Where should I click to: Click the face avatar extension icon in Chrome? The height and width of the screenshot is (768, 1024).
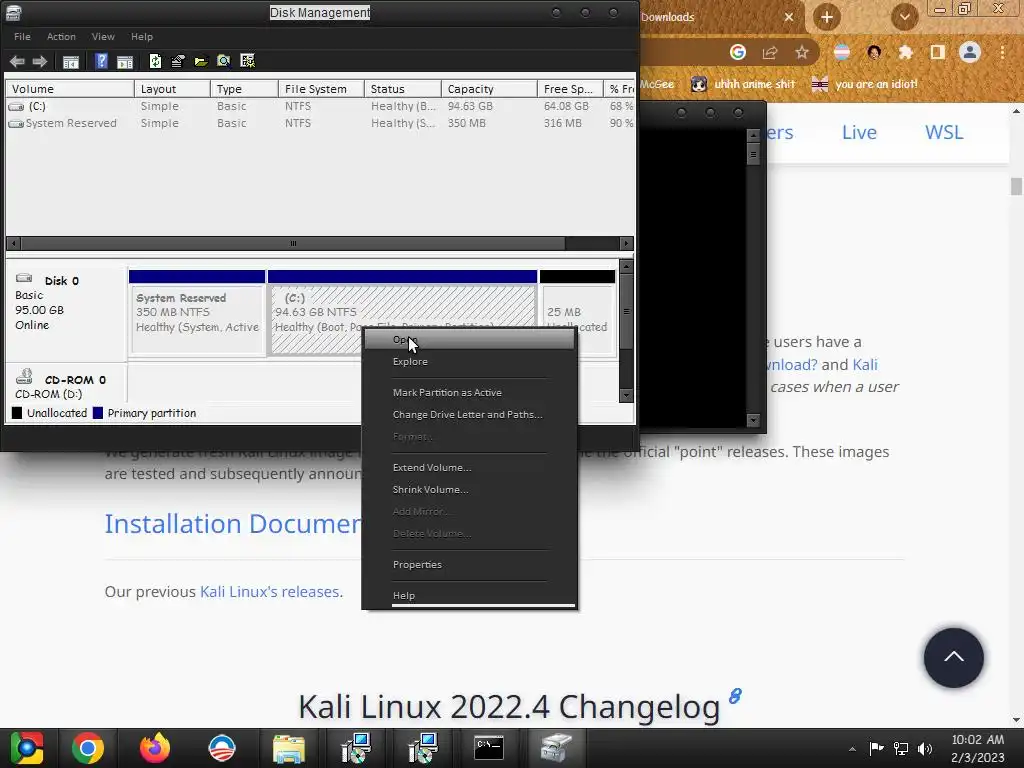click(x=874, y=52)
